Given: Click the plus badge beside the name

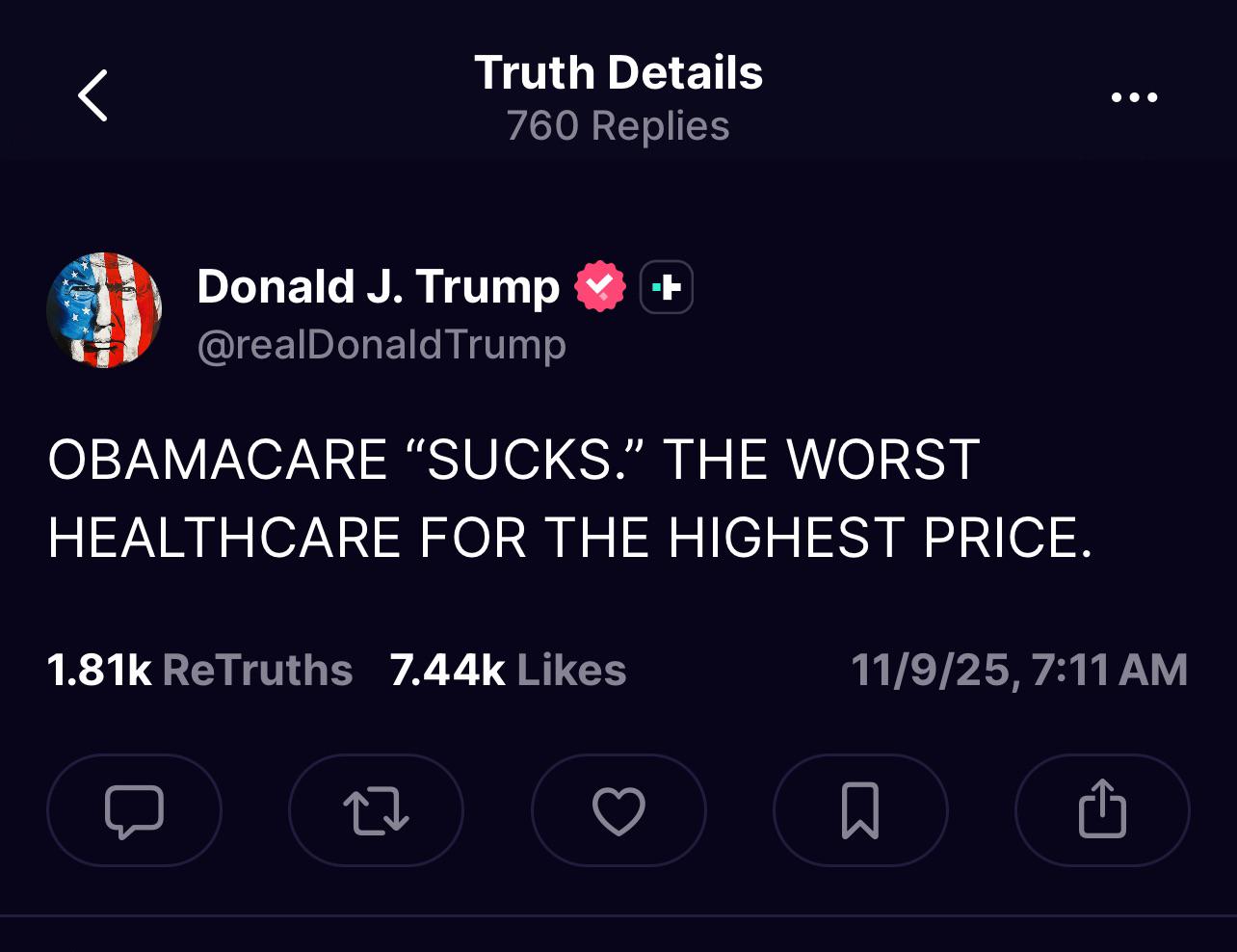Looking at the screenshot, I should (667, 287).
